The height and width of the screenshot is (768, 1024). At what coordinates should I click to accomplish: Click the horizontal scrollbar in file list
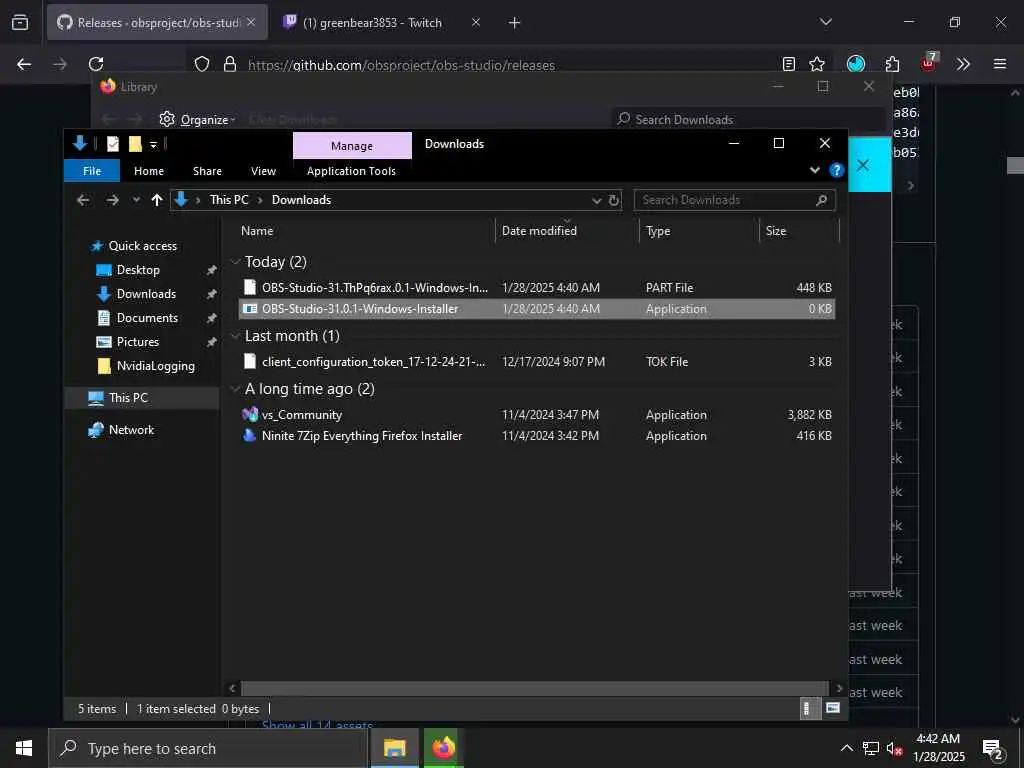click(535, 688)
